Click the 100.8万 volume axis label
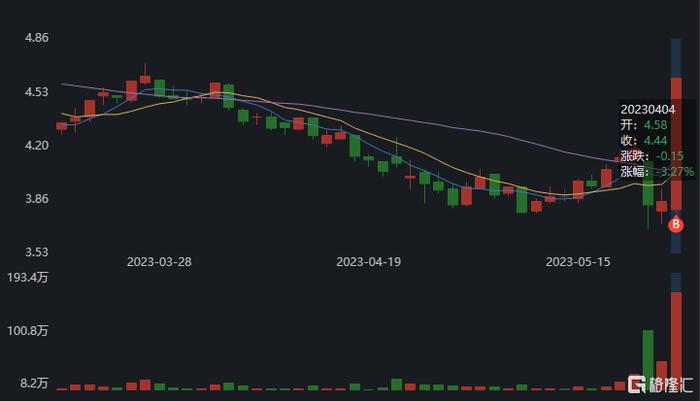The width and height of the screenshot is (700, 401). tap(28, 331)
